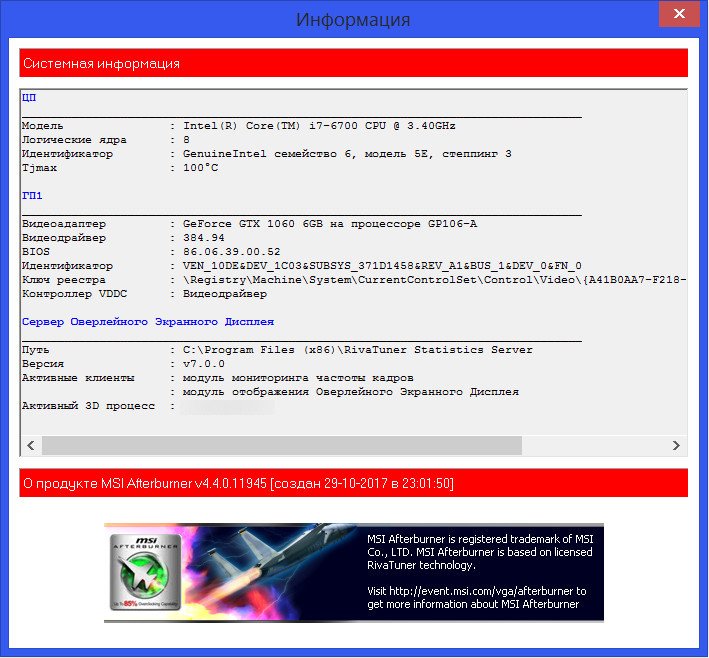The width and height of the screenshot is (709, 658).
Task: Click the 'GeForce GTX 1060 6GB' adapter value
Action: (330, 223)
